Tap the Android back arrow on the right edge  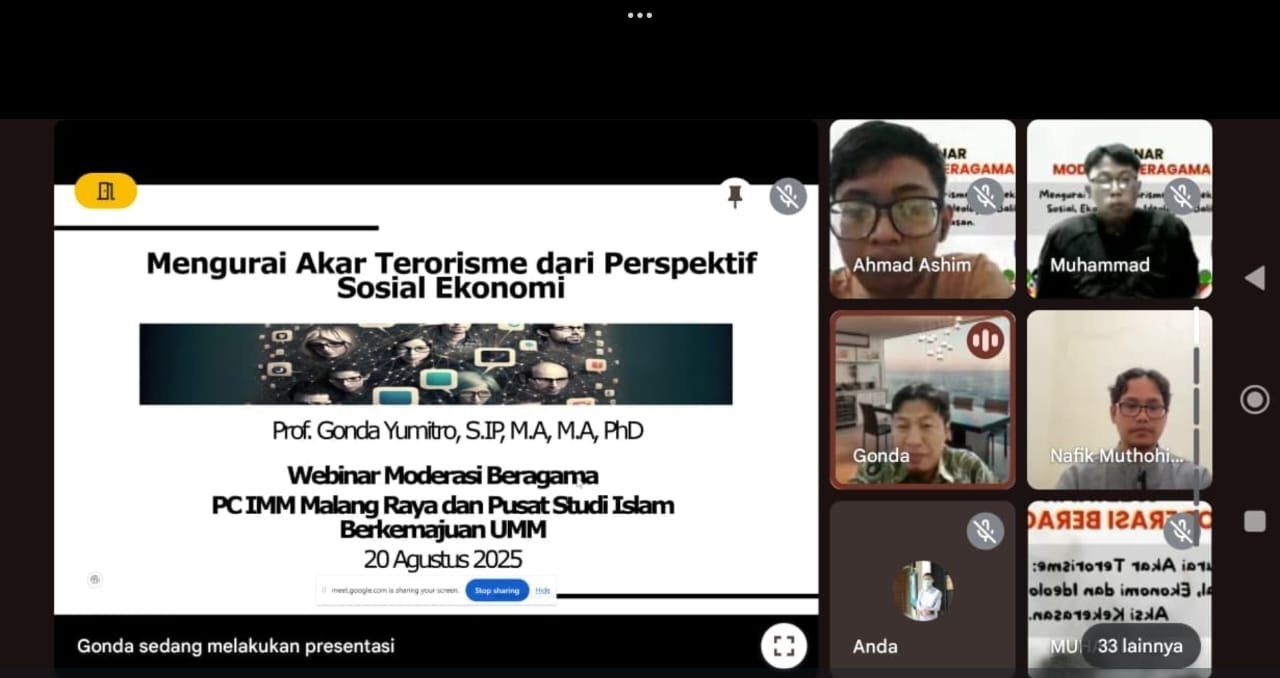1252,279
